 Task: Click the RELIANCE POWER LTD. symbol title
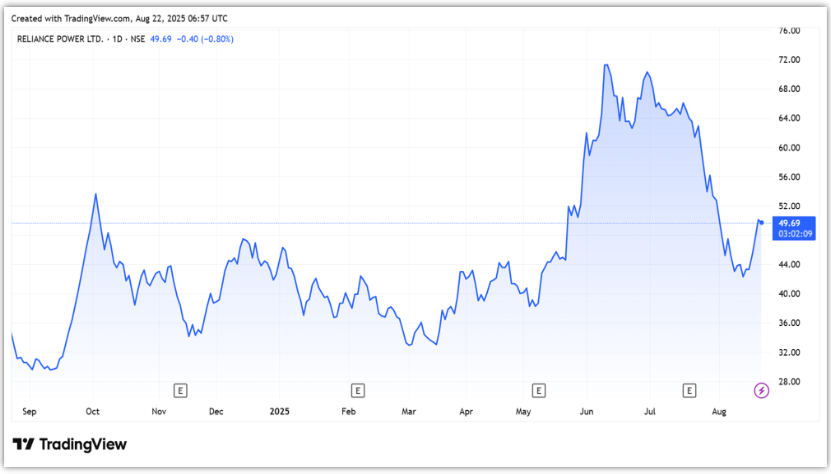[x=58, y=39]
